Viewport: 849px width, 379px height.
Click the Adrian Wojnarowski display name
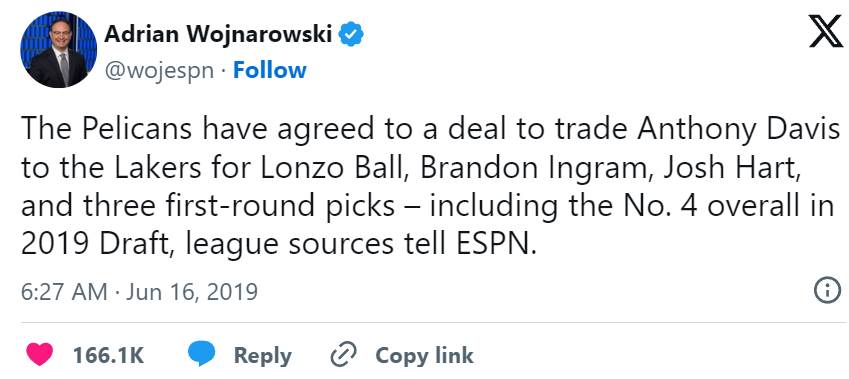(x=218, y=35)
